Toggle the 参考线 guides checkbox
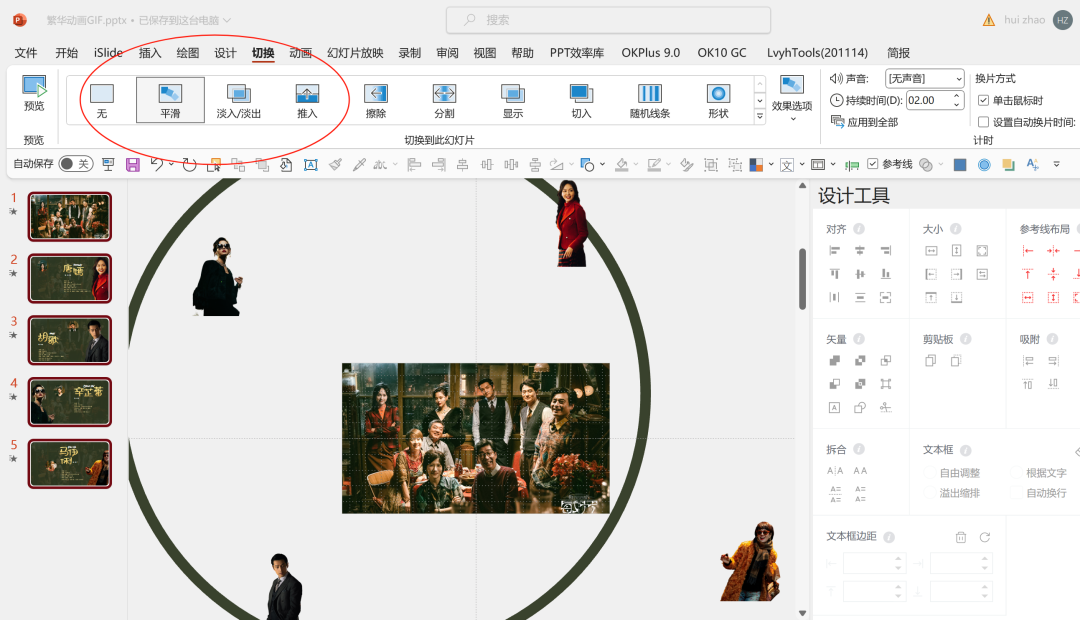Screen dimensions: 1080x620 click(x=873, y=164)
